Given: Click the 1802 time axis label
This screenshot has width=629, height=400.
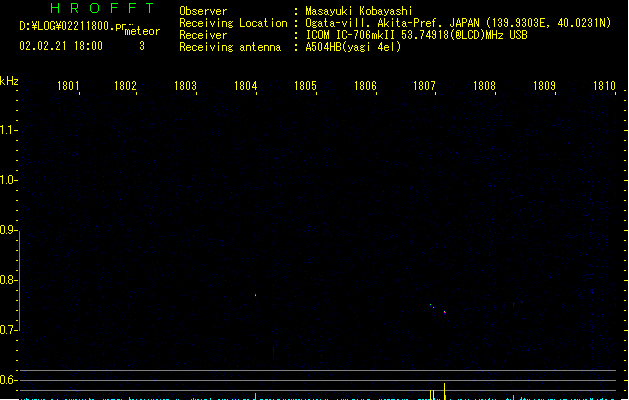Looking at the screenshot, I should click(126, 86).
